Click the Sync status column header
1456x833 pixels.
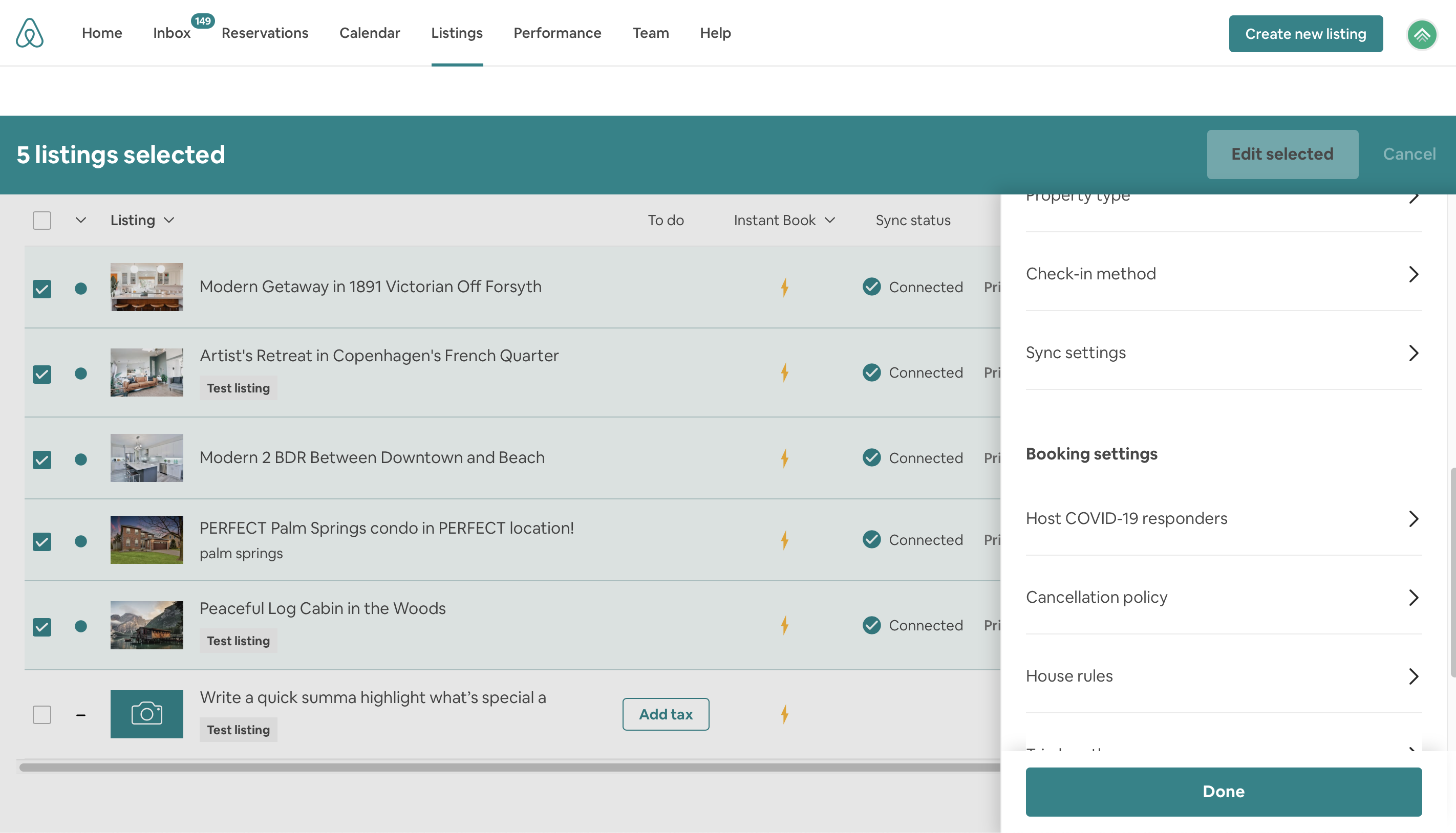tap(913, 220)
